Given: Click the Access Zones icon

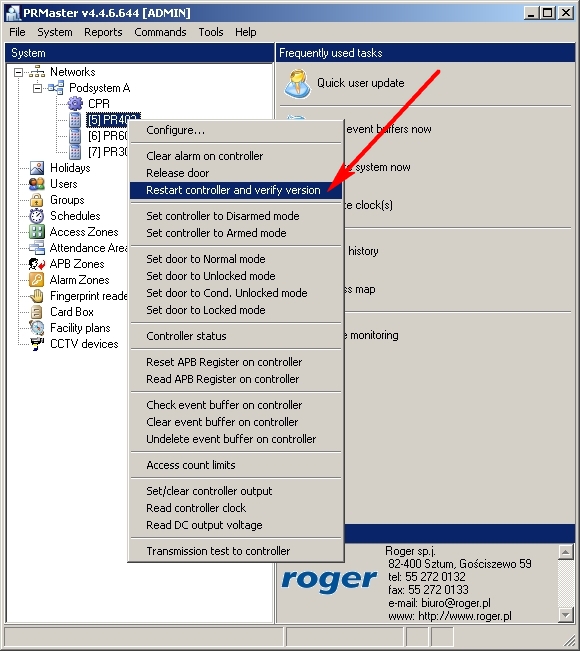Looking at the screenshot, I should coord(37,232).
